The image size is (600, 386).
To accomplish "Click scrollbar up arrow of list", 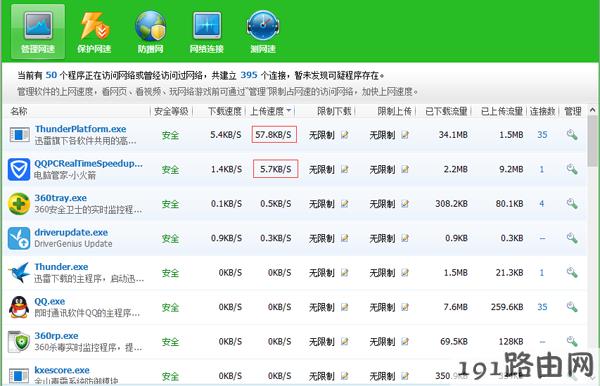I will [x=592, y=110].
